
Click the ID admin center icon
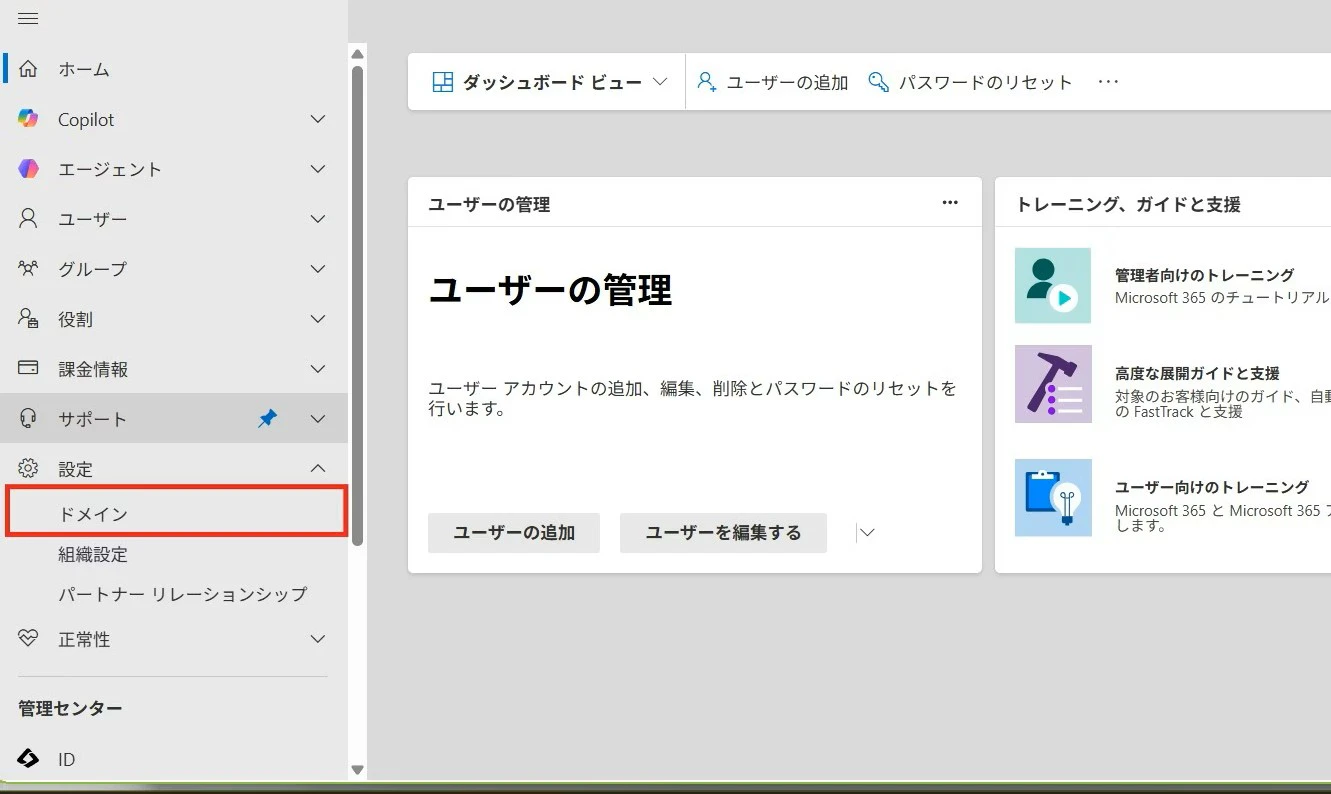(x=28, y=759)
